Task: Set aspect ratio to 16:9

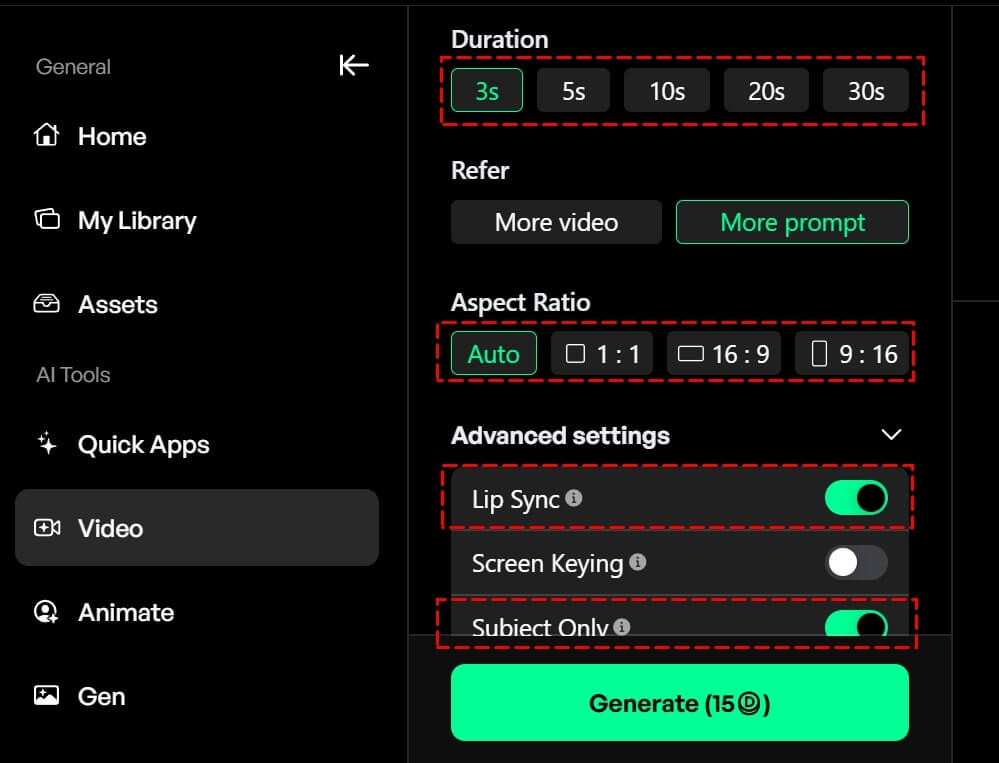Action: tap(724, 354)
